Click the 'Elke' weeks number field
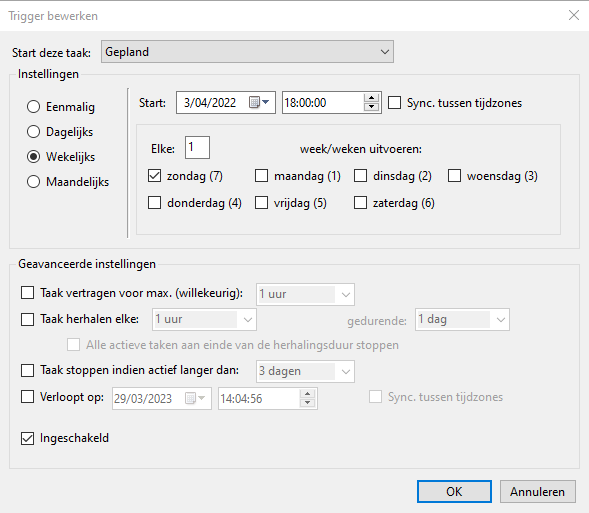The height and width of the screenshot is (513, 589). click(197, 148)
